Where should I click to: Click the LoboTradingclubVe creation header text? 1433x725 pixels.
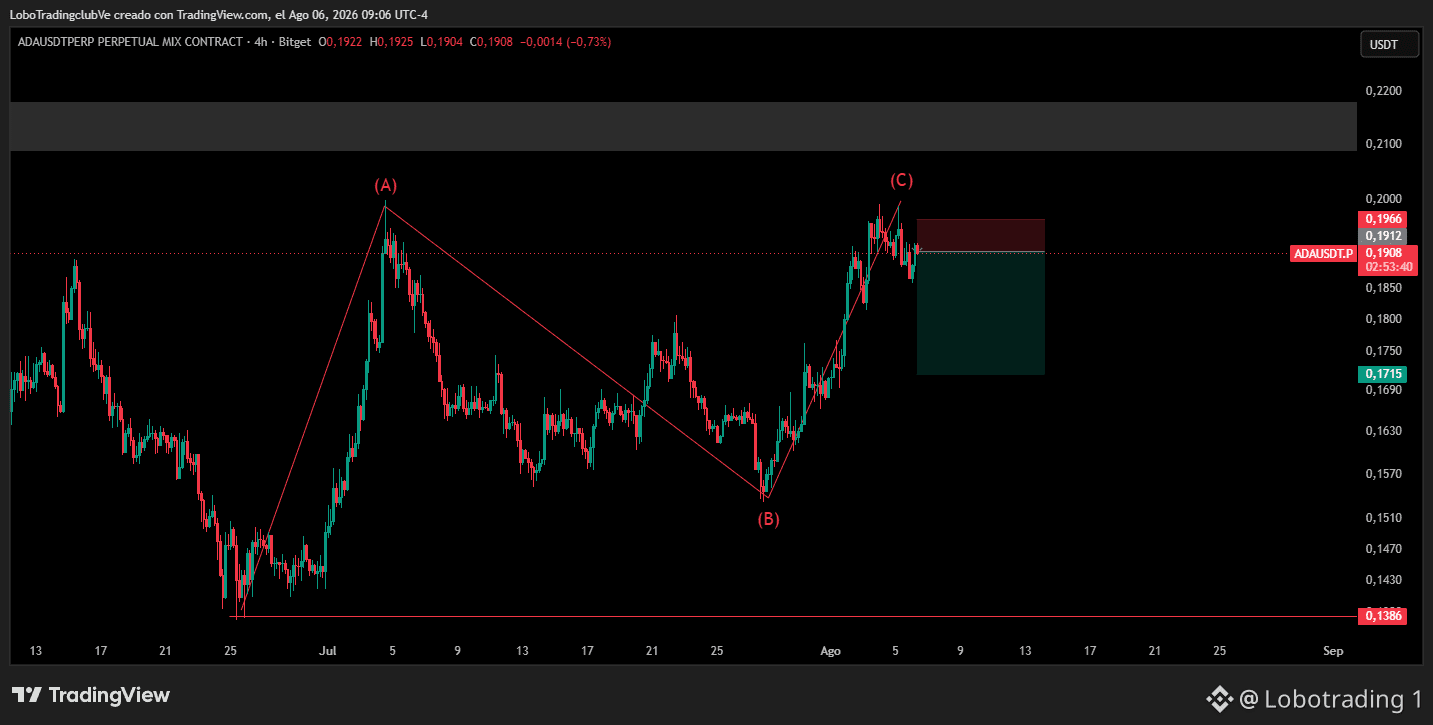point(219,14)
